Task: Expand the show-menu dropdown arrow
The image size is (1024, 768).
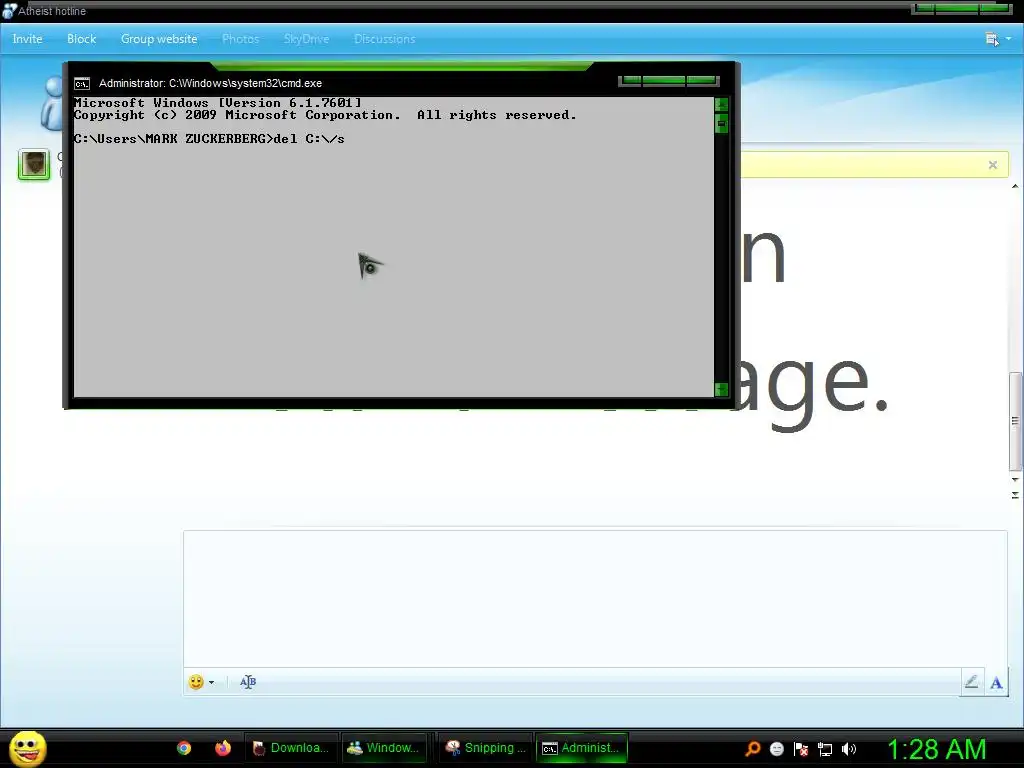Action: 1008,39
